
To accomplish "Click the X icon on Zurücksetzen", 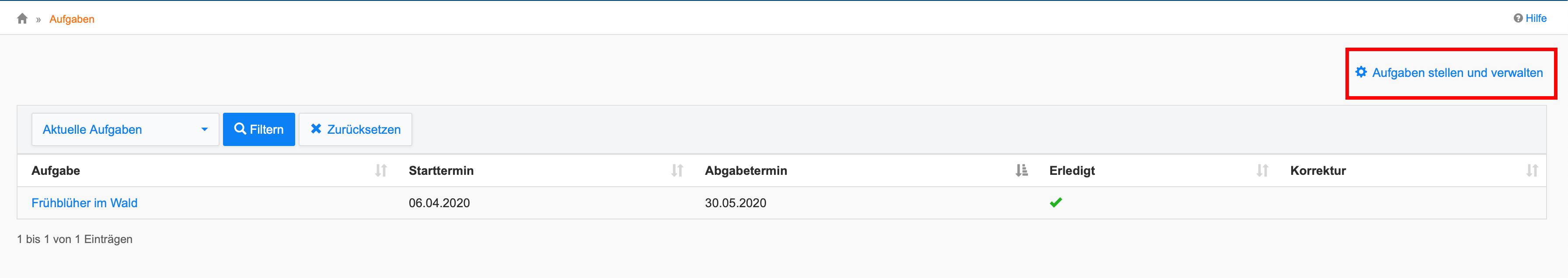I will coord(316,129).
